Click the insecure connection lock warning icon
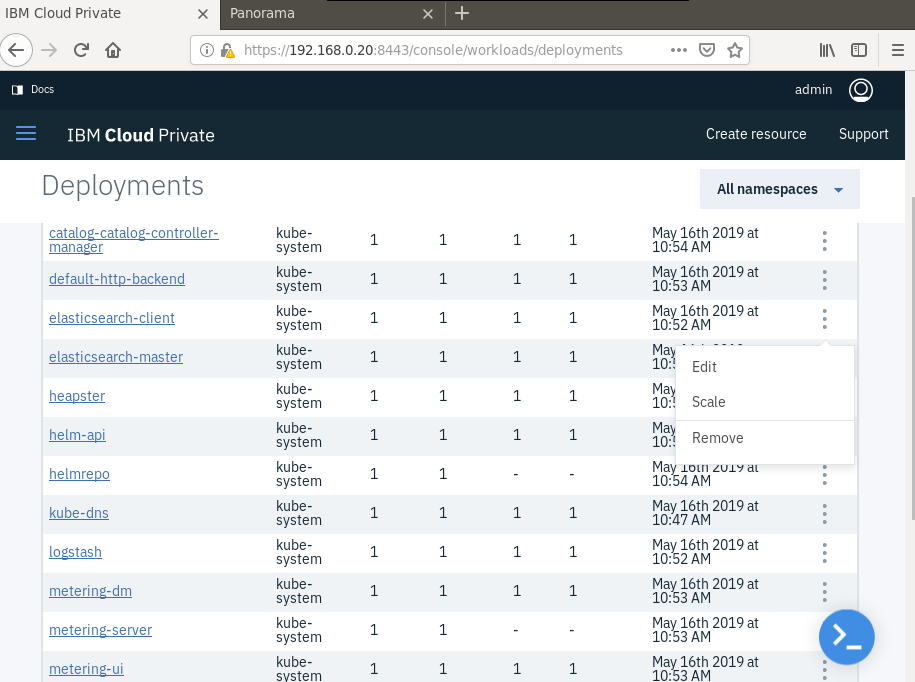The width and height of the screenshot is (915, 682). pyautogui.click(x=228, y=51)
